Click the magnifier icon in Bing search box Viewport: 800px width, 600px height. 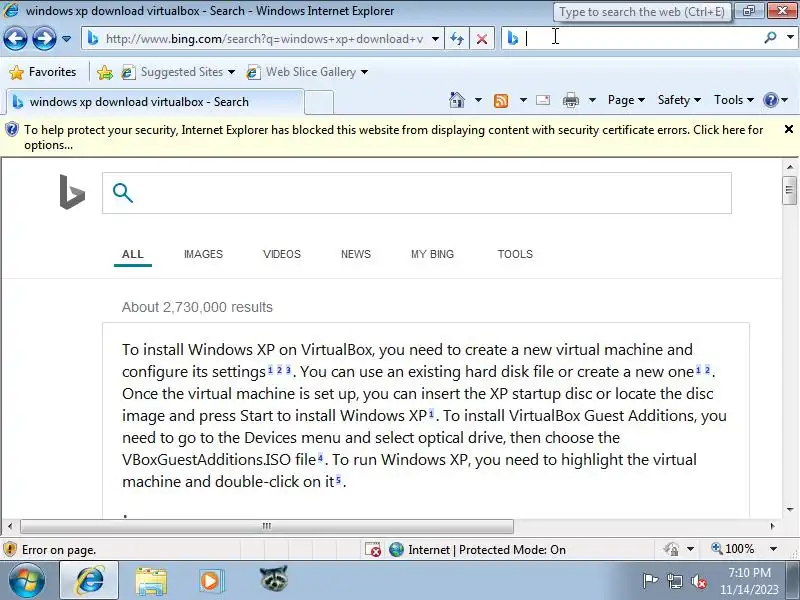(x=122, y=193)
